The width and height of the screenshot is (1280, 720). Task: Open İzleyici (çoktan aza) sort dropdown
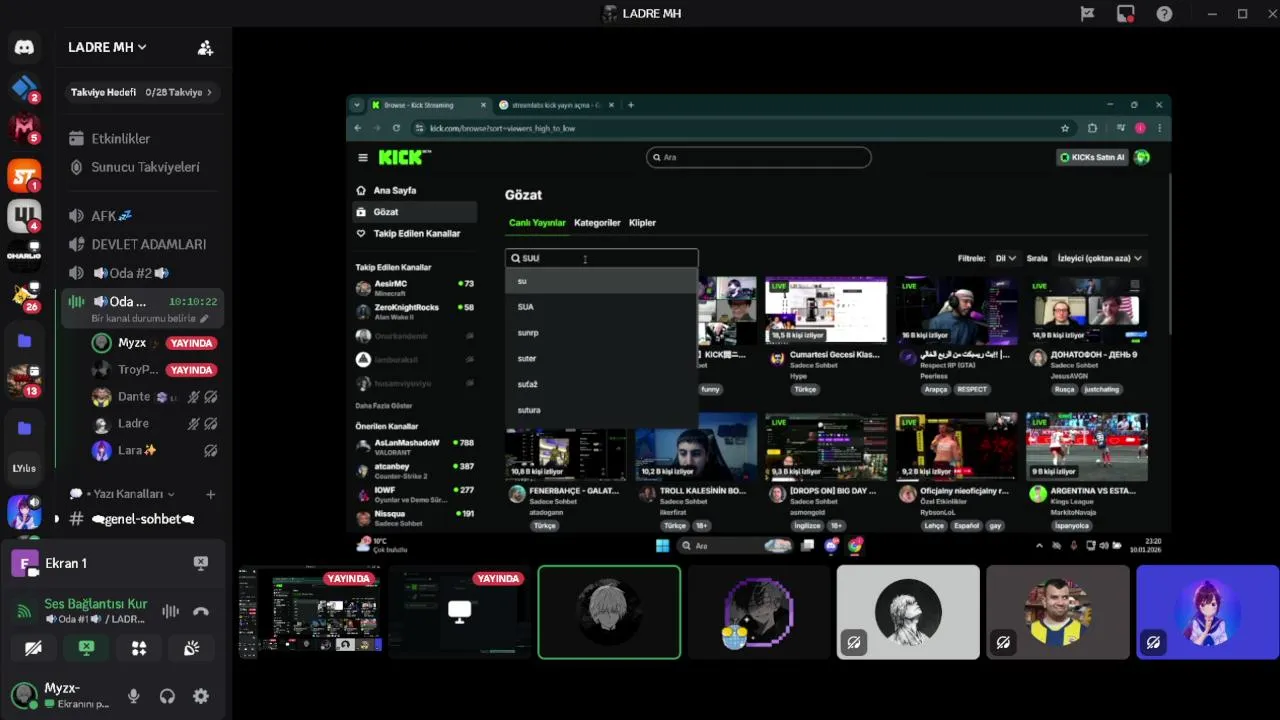(x=1100, y=258)
